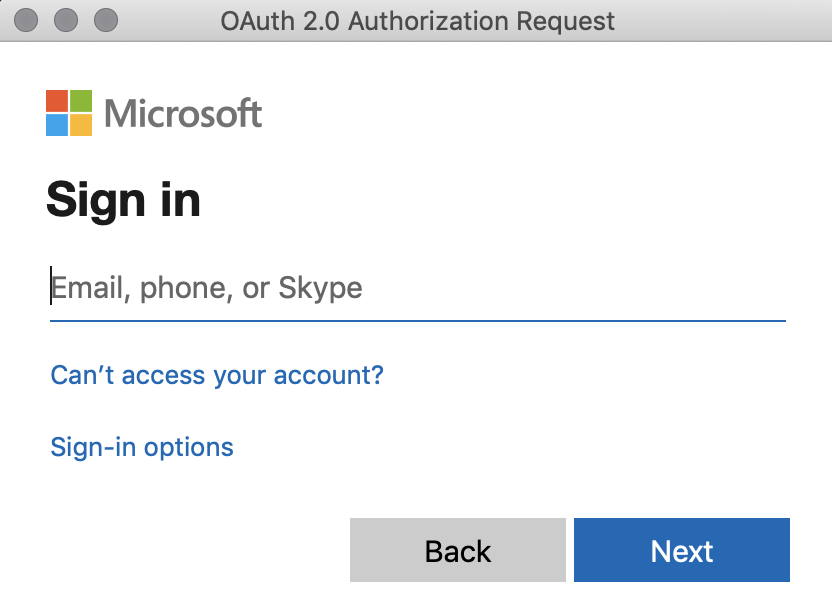The width and height of the screenshot is (832, 596).
Task: Click the Microsoft wordmark text
Action: coord(184,113)
